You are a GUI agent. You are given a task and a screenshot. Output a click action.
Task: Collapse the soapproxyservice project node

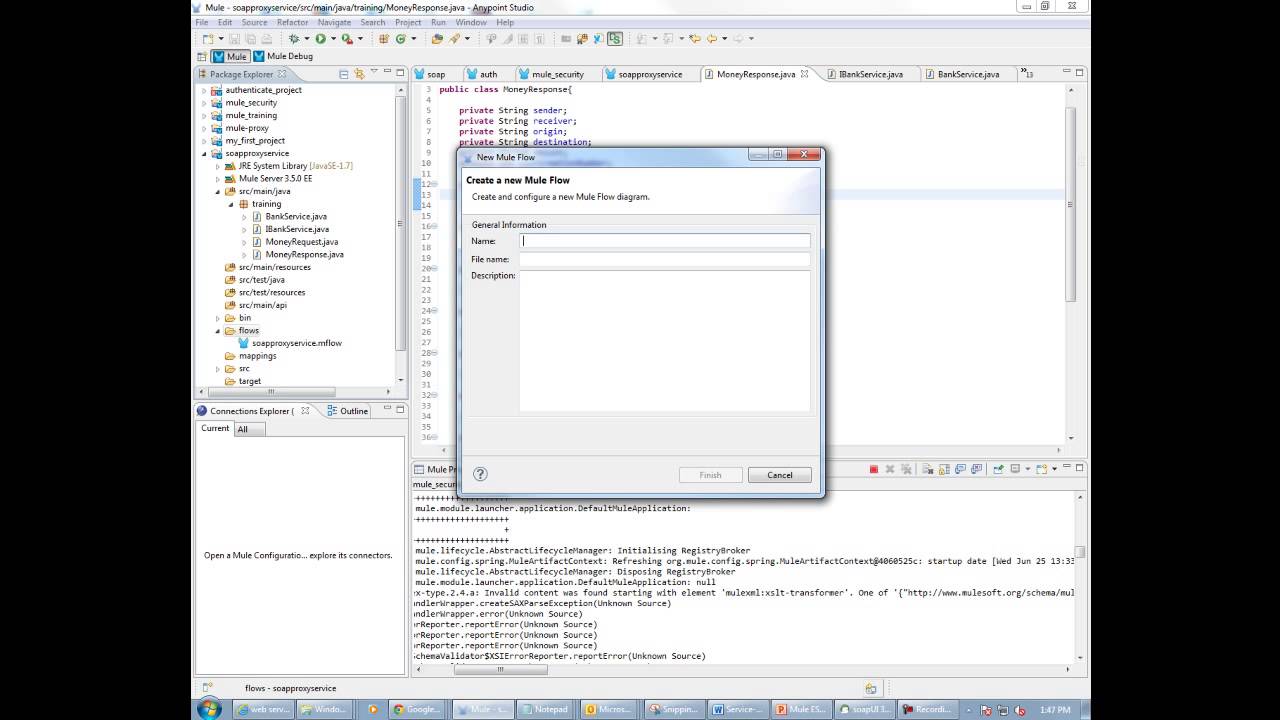tap(205, 153)
